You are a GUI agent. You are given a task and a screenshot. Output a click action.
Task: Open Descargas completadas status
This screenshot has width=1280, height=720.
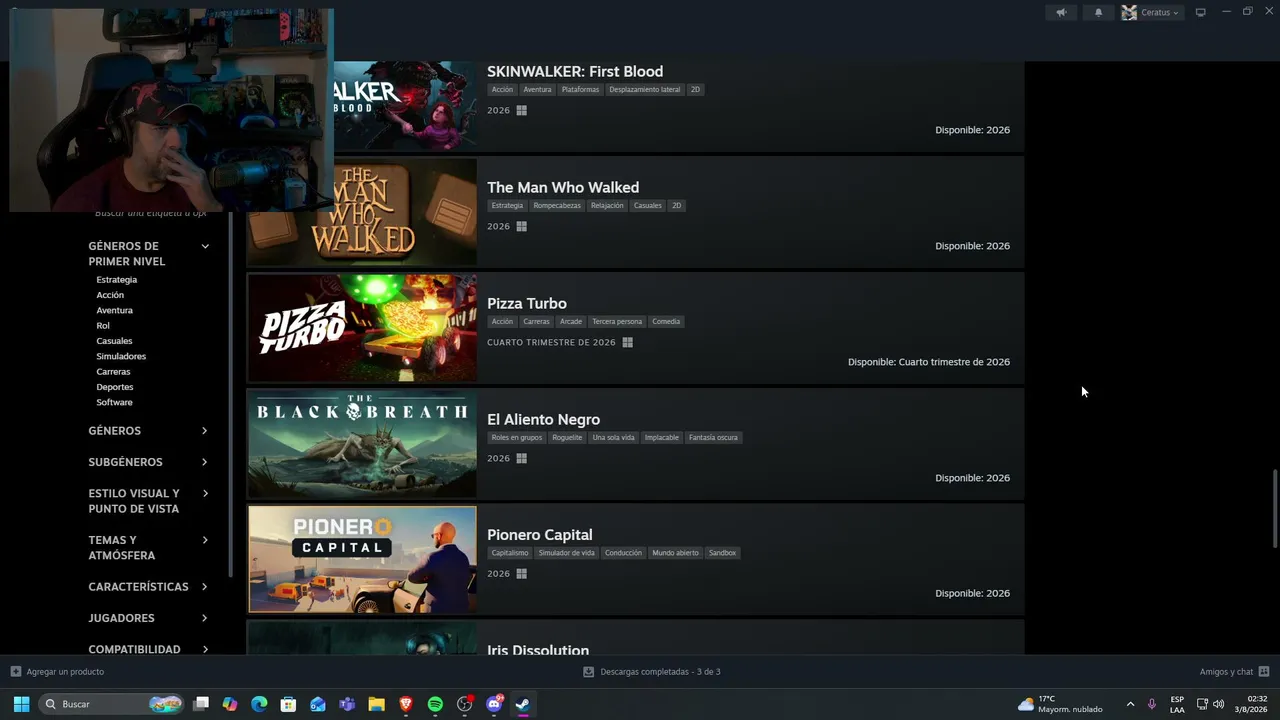(x=660, y=672)
